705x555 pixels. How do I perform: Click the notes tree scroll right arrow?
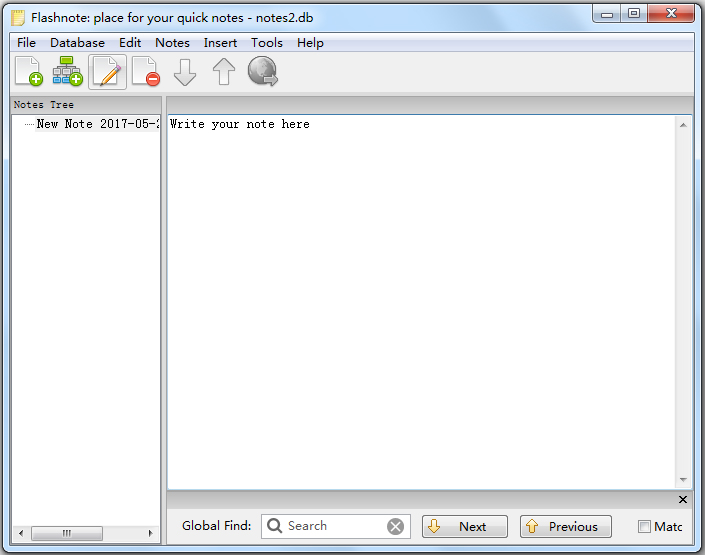click(x=150, y=533)
